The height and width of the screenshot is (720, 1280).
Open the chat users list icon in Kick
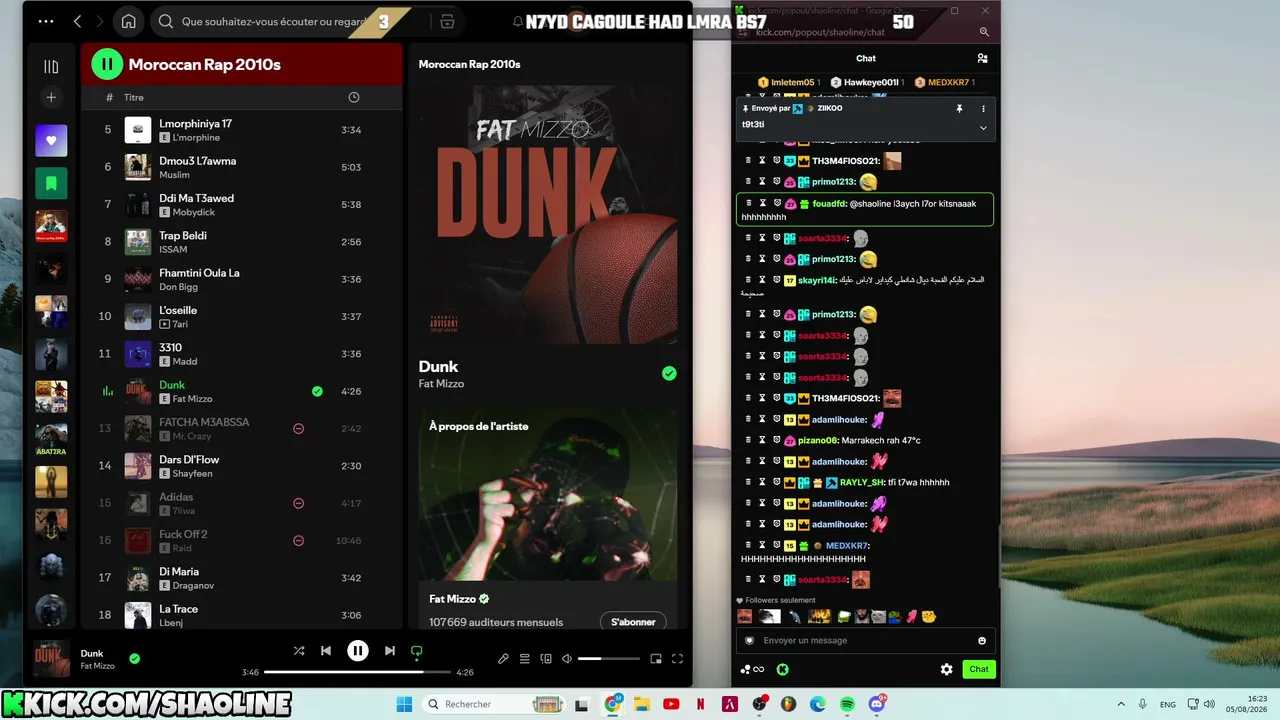[x=982, y=58]
